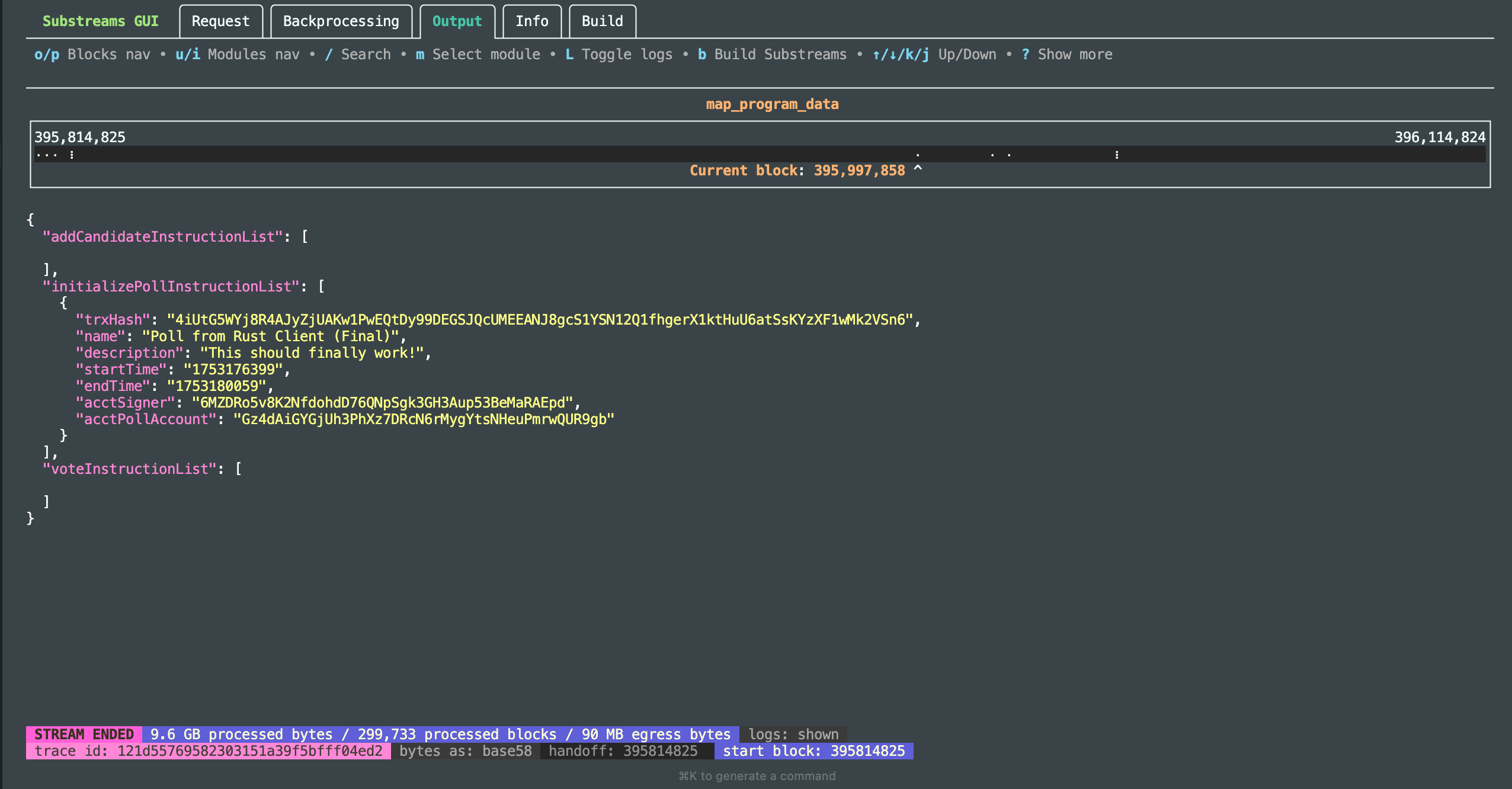Click the description value 'This should finally work!'

coord(312,353)
